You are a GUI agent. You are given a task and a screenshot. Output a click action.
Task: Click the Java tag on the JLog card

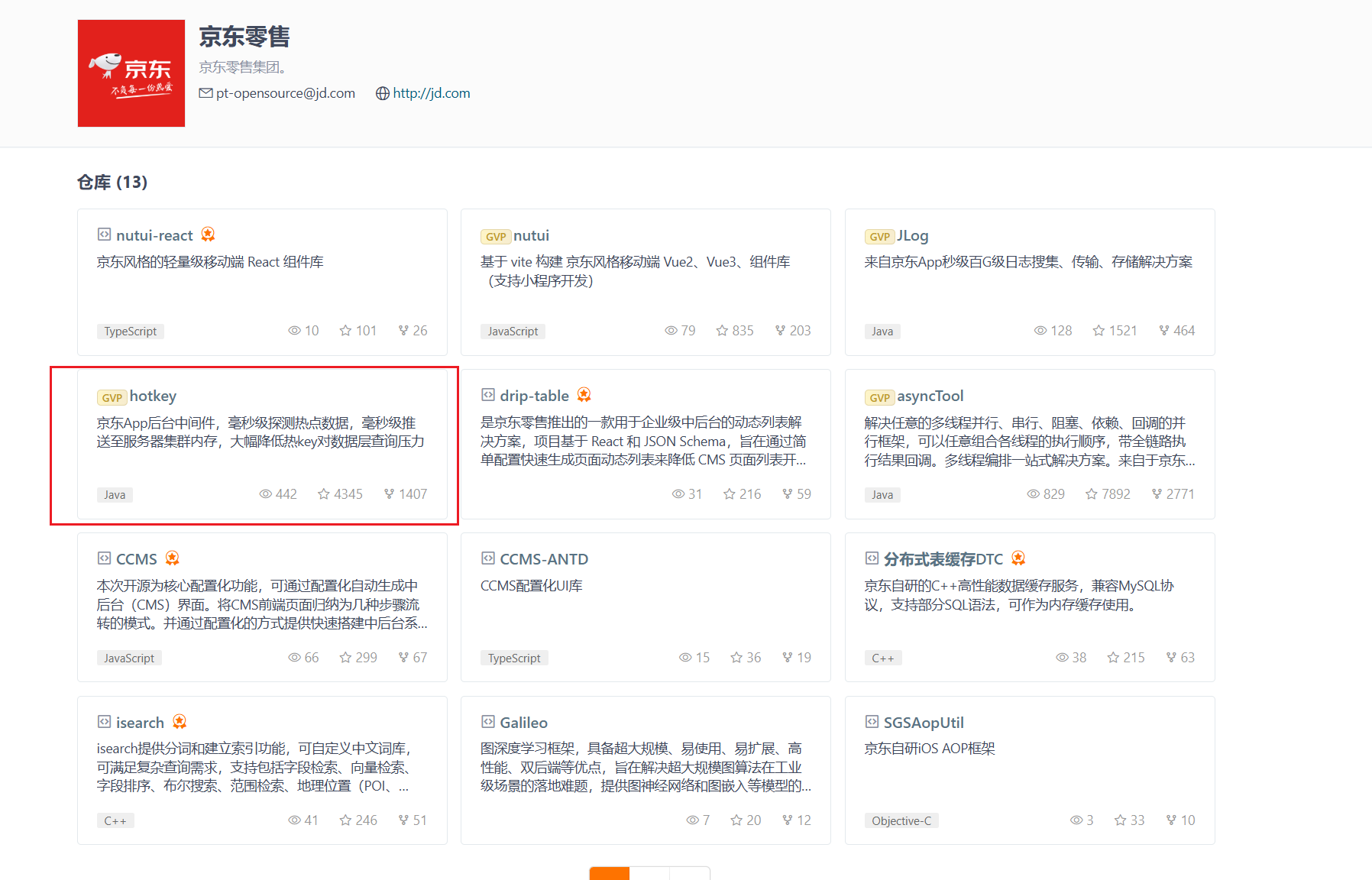point(882,332)
